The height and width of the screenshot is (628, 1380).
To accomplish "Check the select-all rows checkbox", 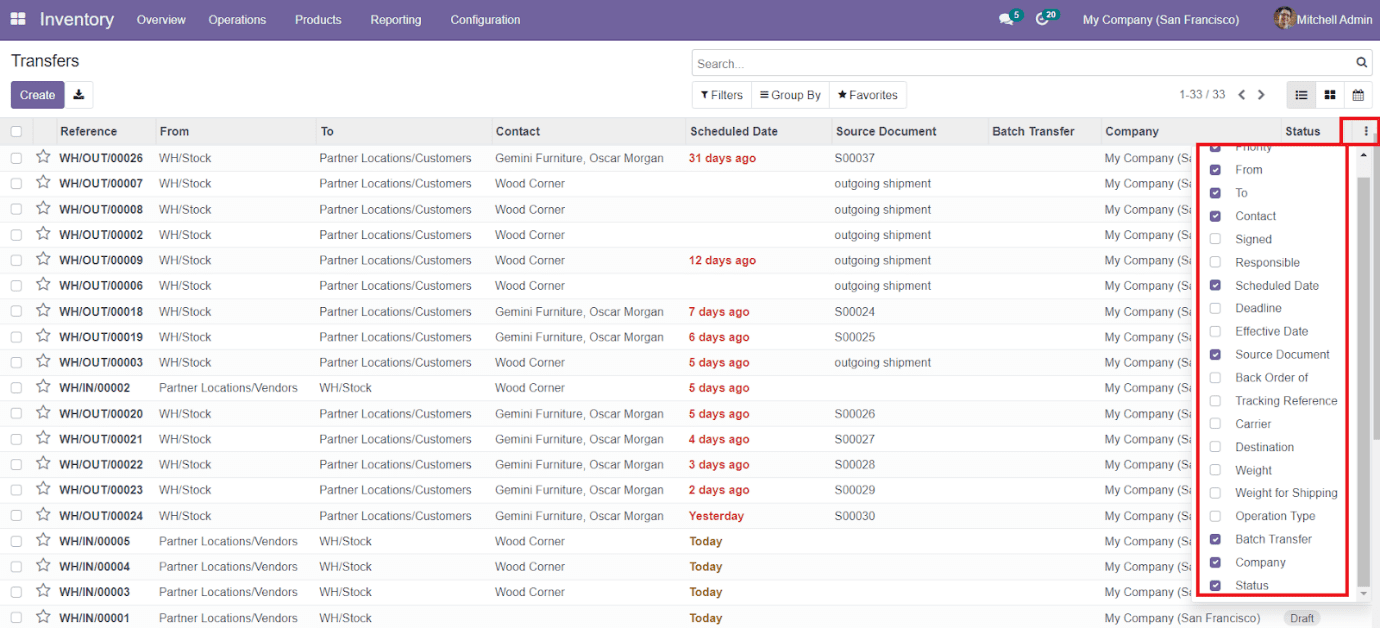I will click(x=15, y=131).
